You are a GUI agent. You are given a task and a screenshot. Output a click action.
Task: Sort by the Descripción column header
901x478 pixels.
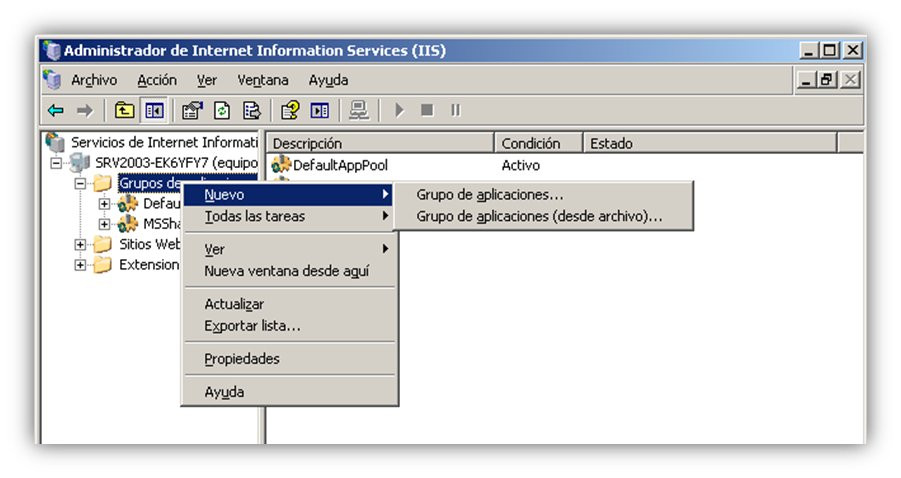(380, 143)
